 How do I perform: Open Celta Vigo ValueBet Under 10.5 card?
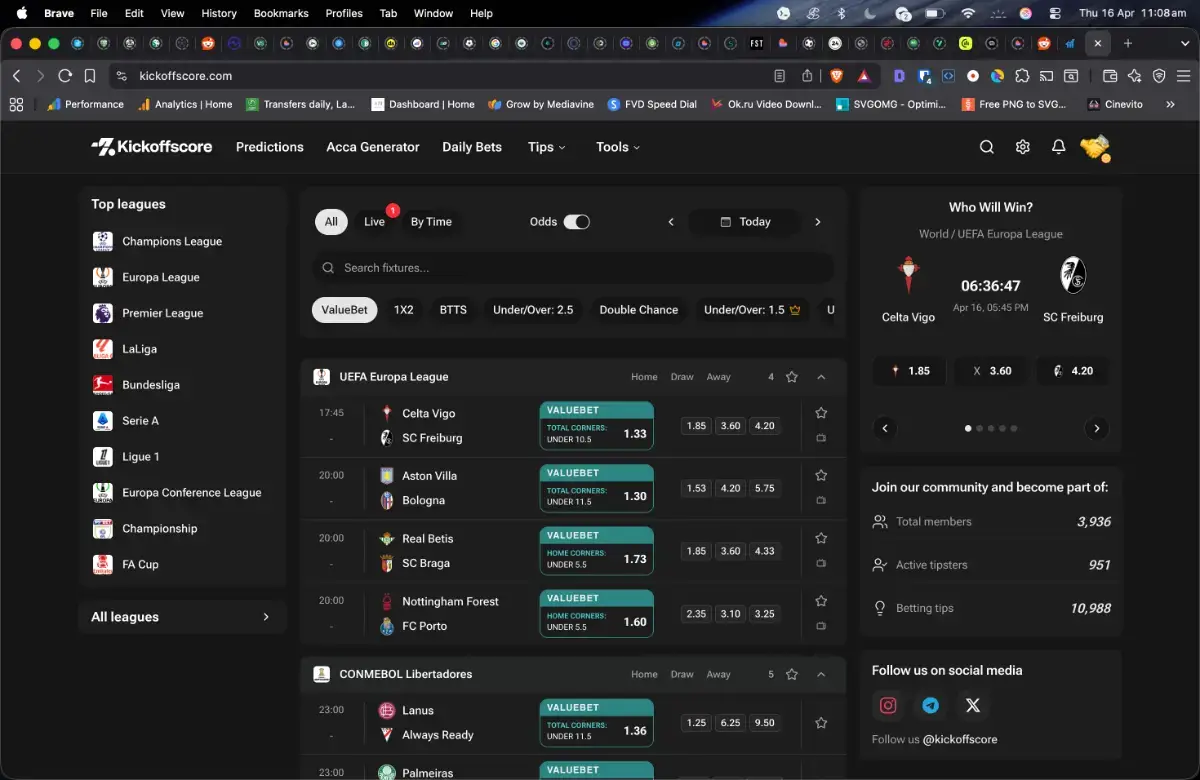pyautogui.click(x=596, y=426)
